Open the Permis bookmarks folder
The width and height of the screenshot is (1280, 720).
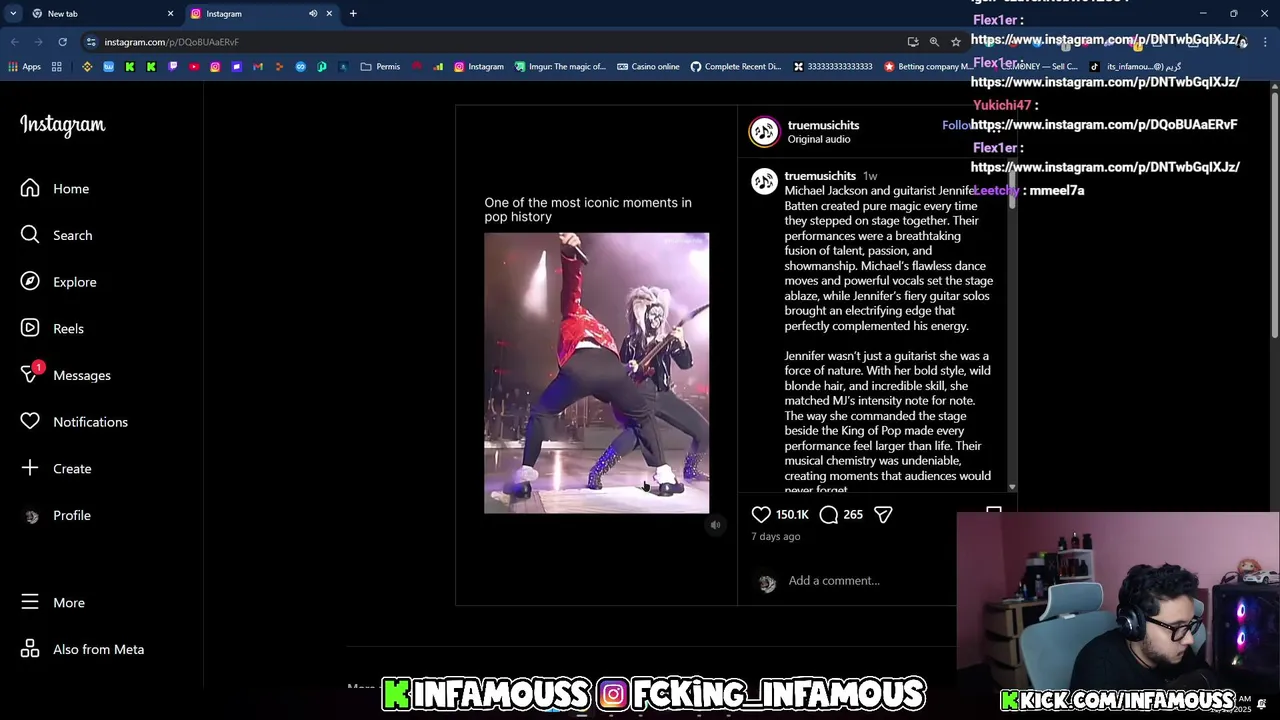click(x=380, y=67)
